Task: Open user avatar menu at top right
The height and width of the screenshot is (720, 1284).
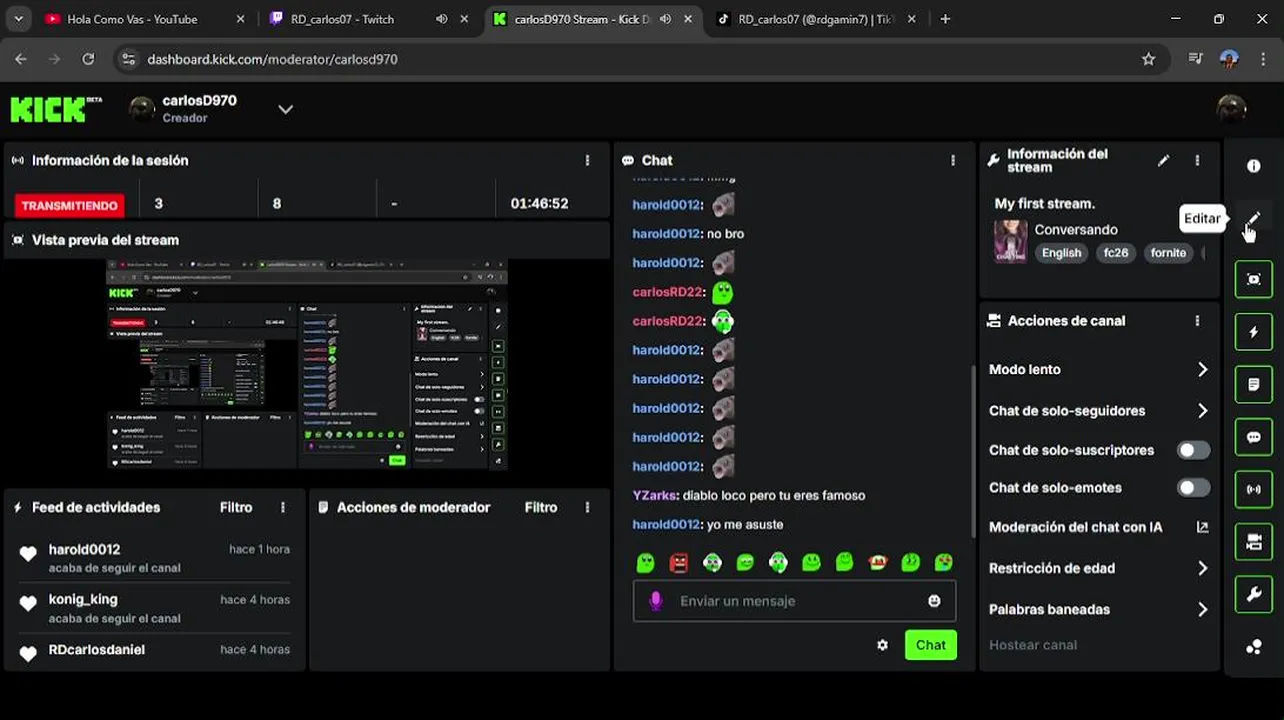Action: [x=1231, y=109]
